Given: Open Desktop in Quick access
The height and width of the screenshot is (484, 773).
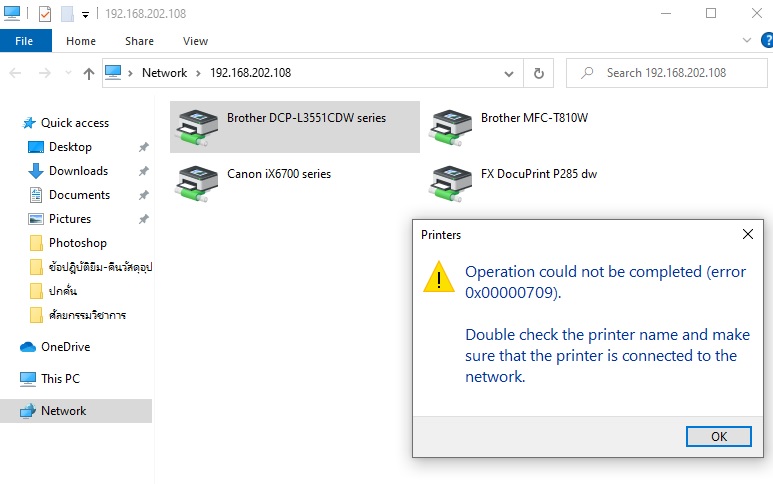Looking at the screenshot, I should coord(70,147).
